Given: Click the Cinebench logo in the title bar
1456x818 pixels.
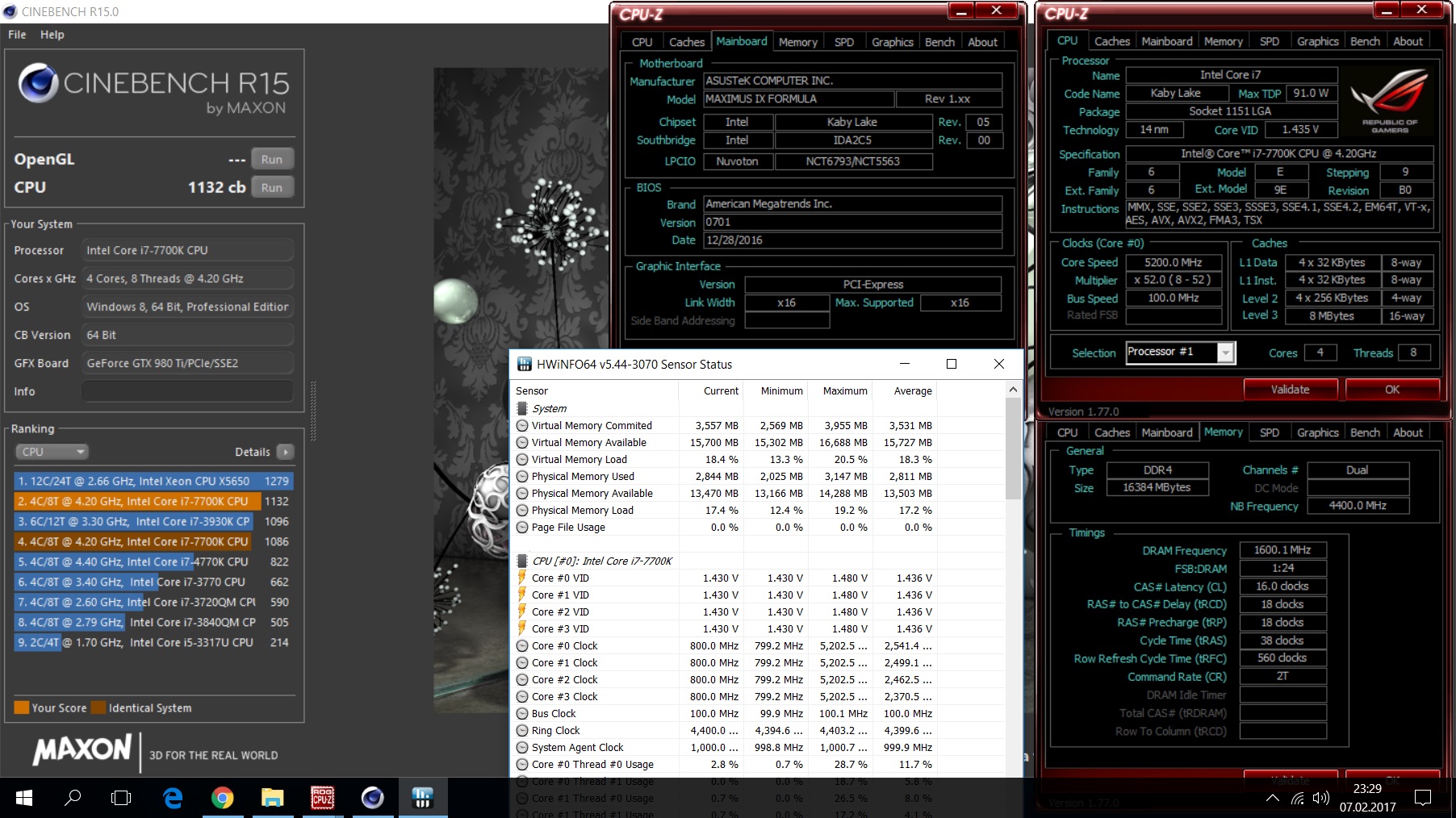Looking at the screenshot, I should coord(10,11).
